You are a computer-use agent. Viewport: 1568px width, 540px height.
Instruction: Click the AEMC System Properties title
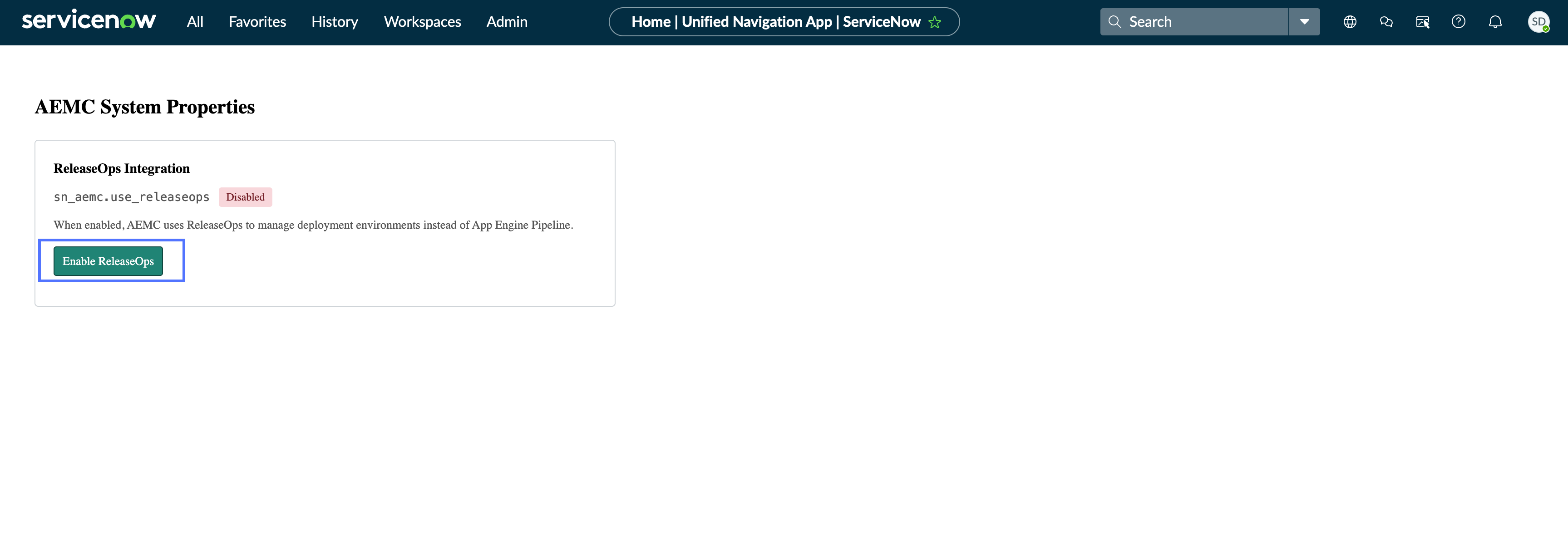coord(145,107)
